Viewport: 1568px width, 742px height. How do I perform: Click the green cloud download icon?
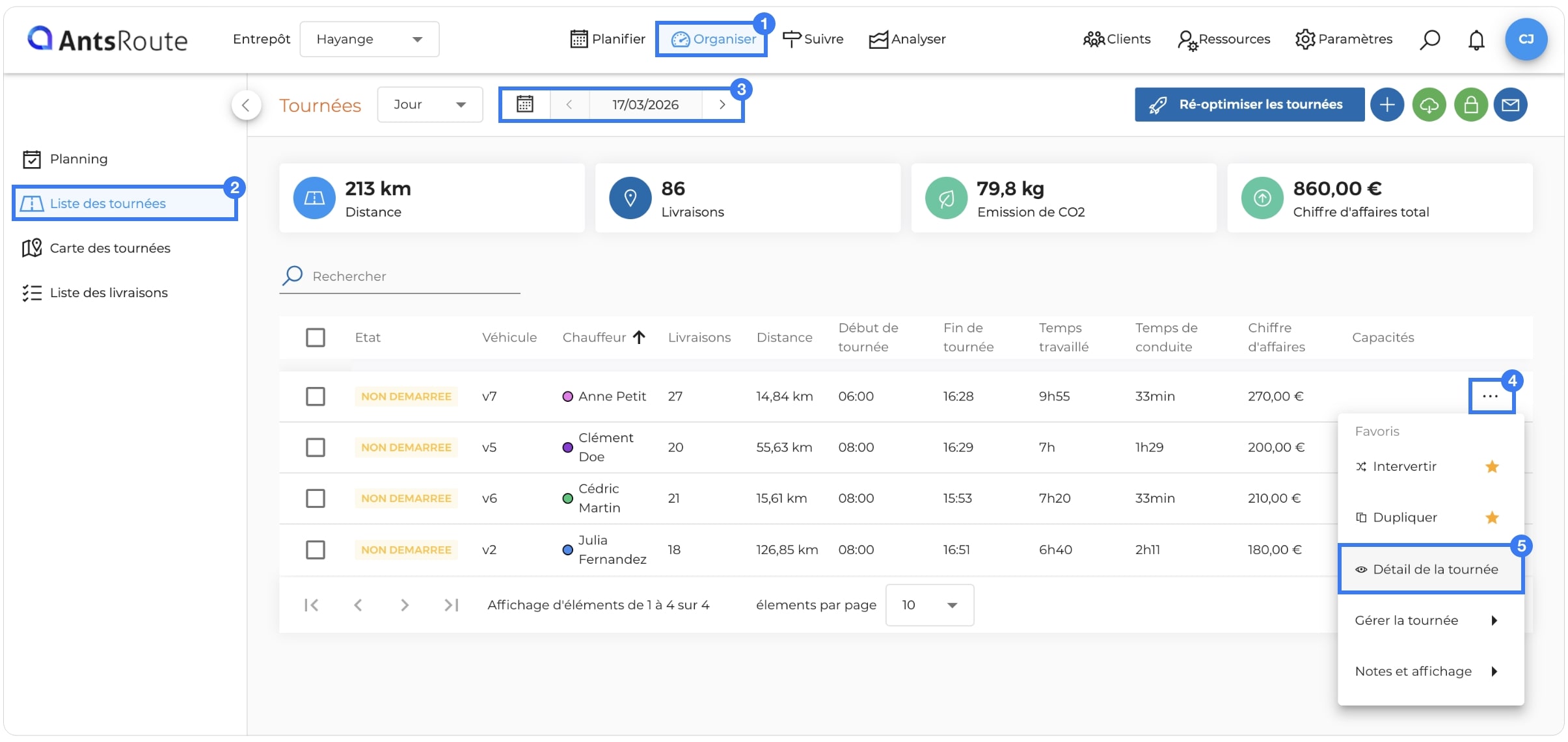point(1429,105)
